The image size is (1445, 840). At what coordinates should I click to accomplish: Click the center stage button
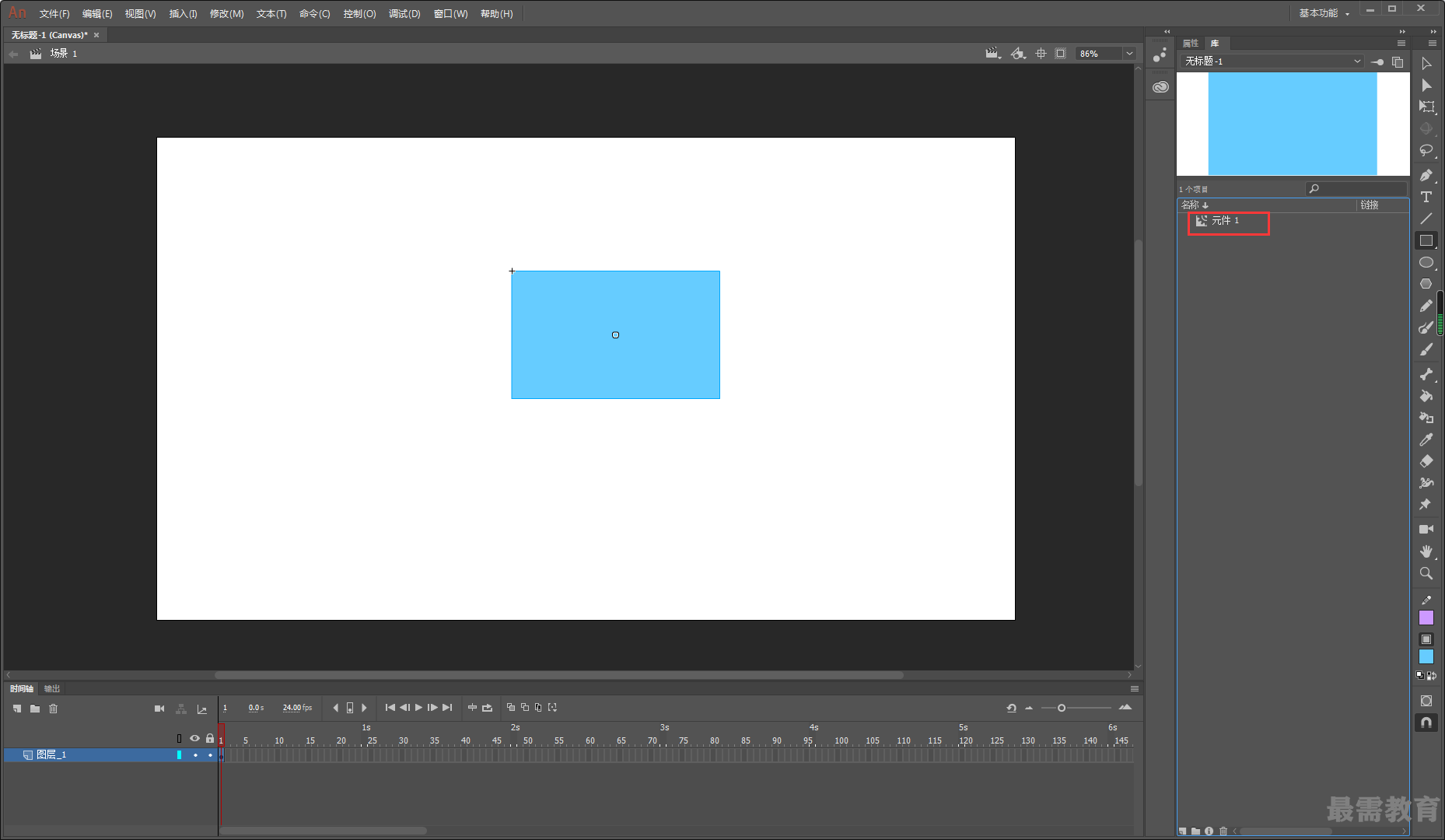1041,54
